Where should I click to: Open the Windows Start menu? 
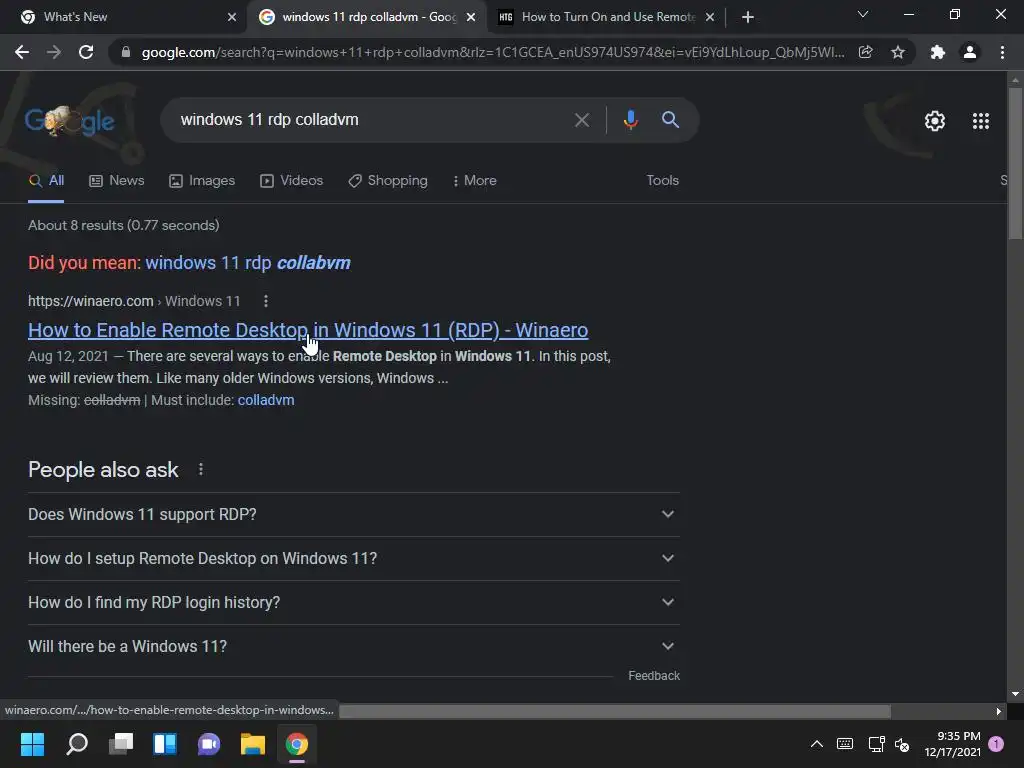[x=33, y=744]
